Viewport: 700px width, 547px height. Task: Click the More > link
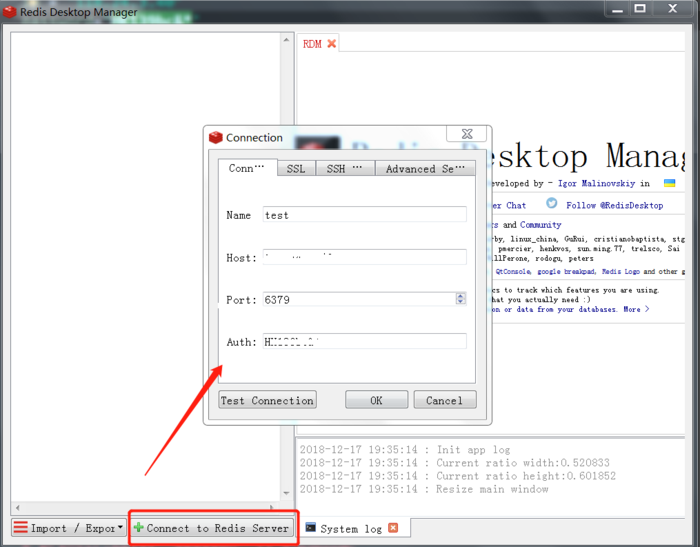point(636,309)
